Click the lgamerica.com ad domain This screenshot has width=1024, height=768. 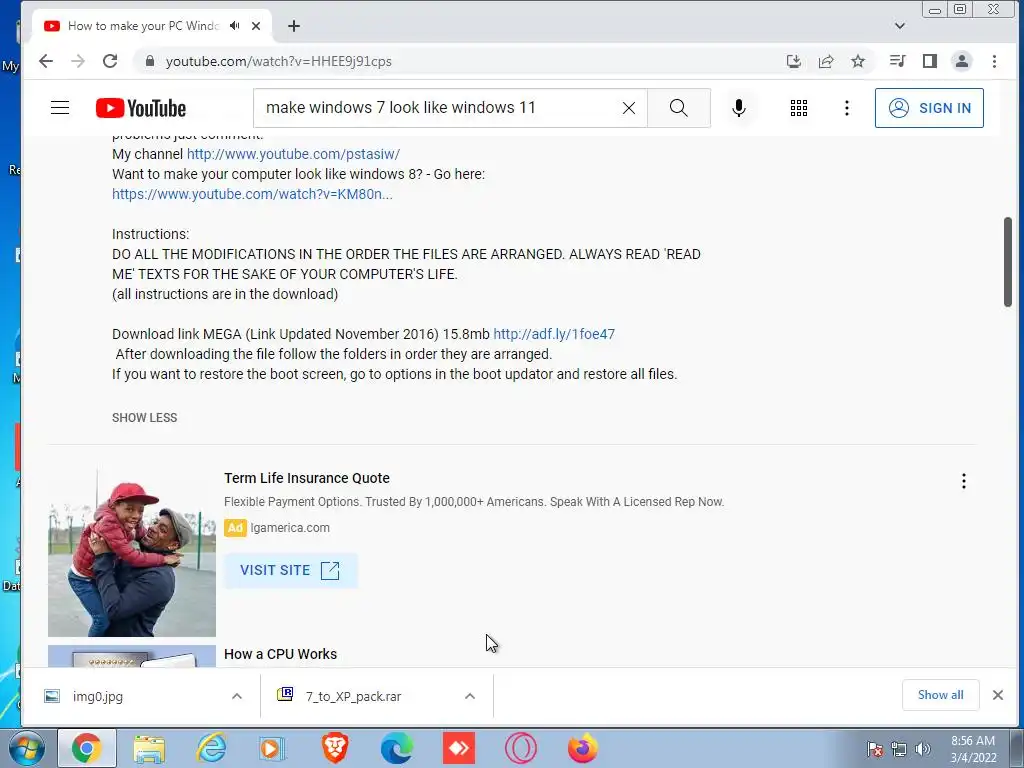pos(290,528)
